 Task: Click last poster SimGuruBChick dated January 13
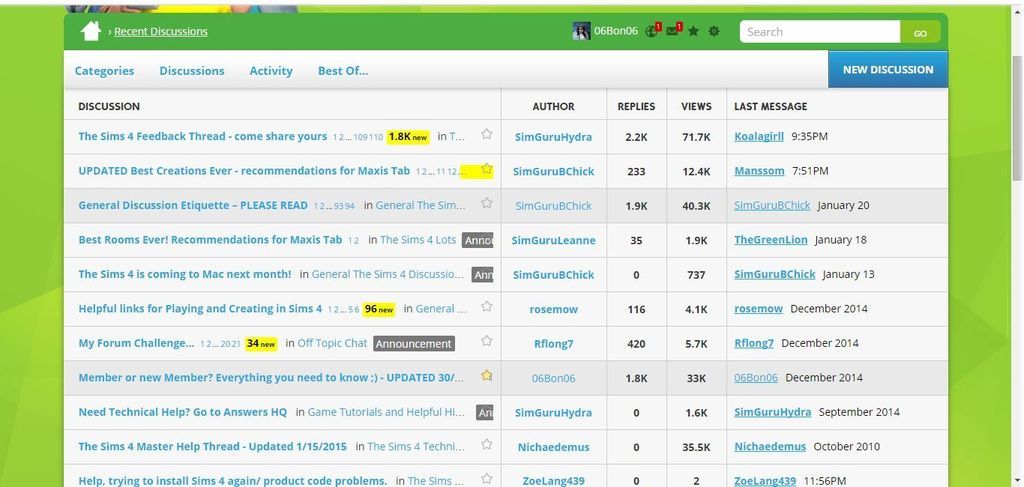tap(775, 274)
